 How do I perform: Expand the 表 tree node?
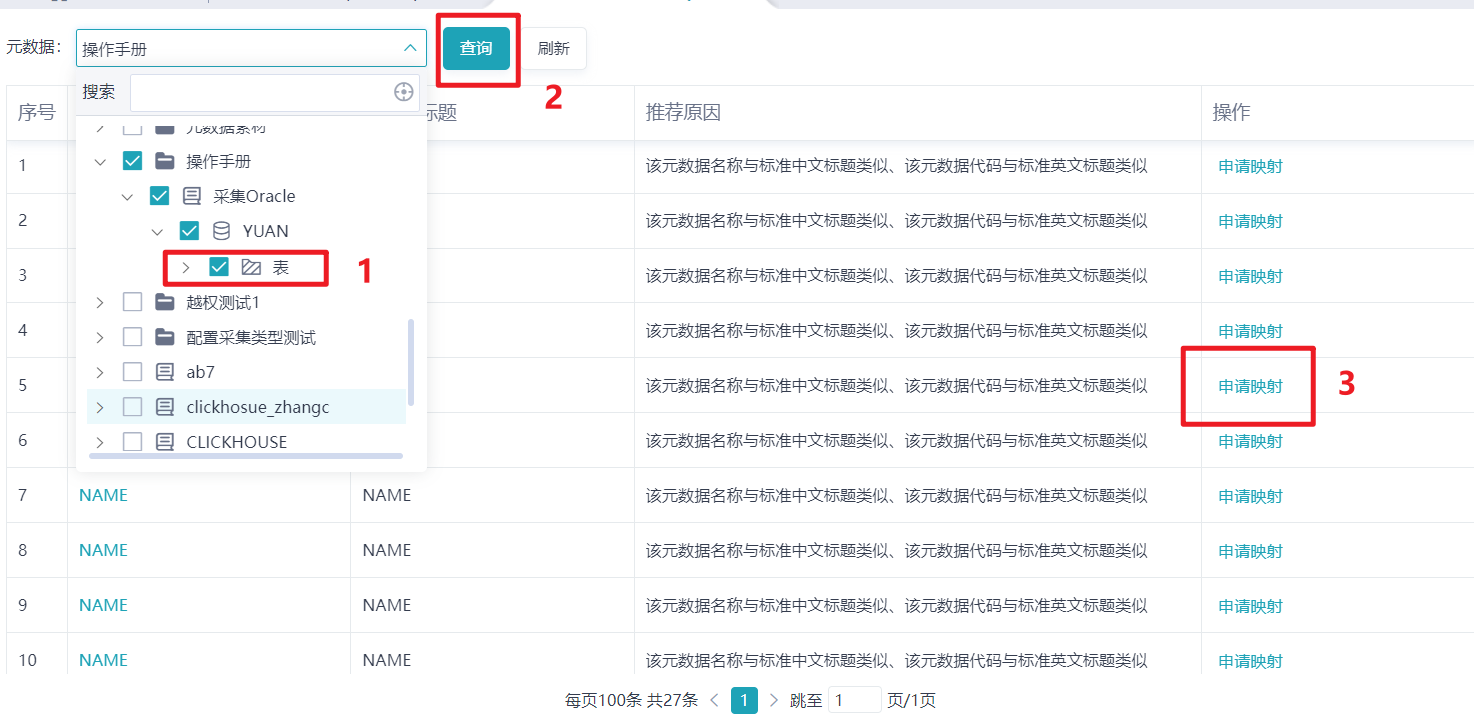point(186,267)
